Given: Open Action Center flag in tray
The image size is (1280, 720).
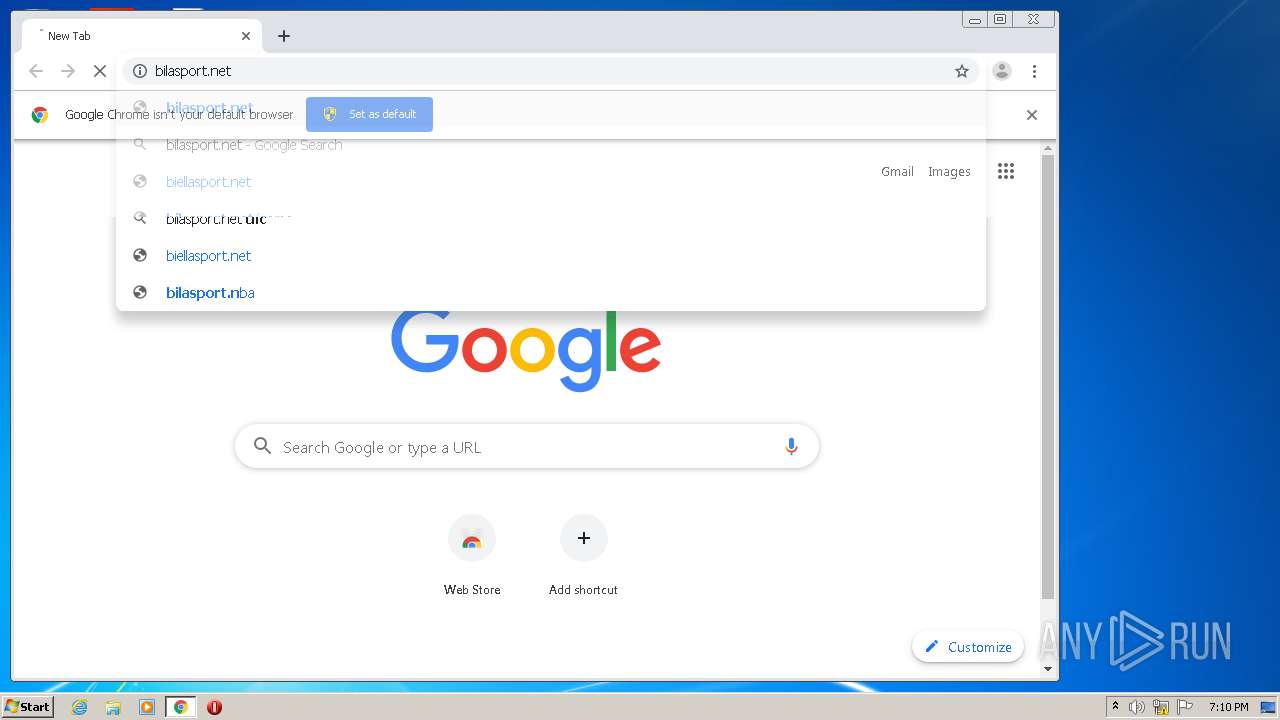Looking at the screenshot, I should pyautogui.click(x=1185, y=707).
